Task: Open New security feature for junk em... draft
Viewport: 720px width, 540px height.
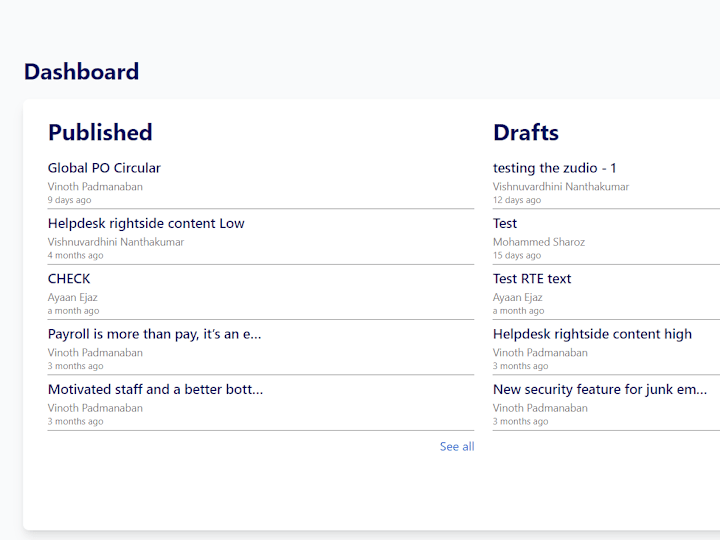Action: [600, 389]
